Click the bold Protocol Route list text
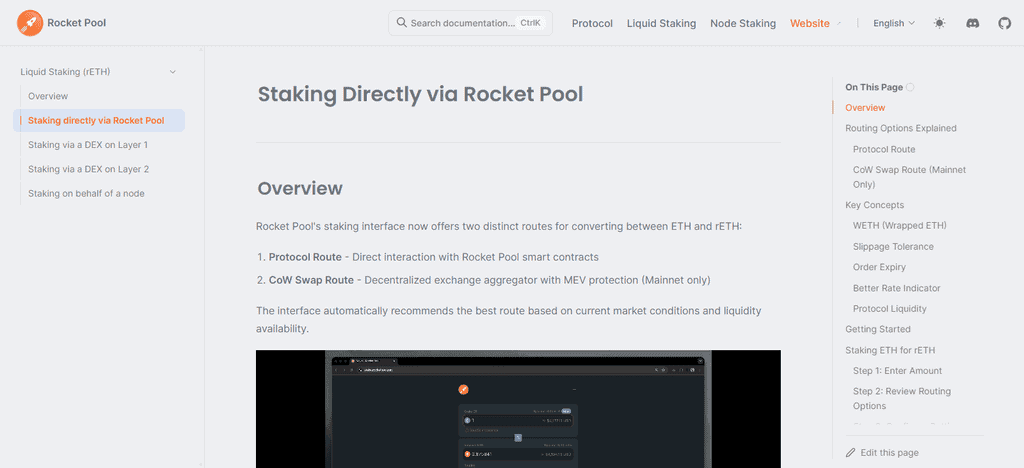The image size is (1024, 468). [x=305, y=257]
